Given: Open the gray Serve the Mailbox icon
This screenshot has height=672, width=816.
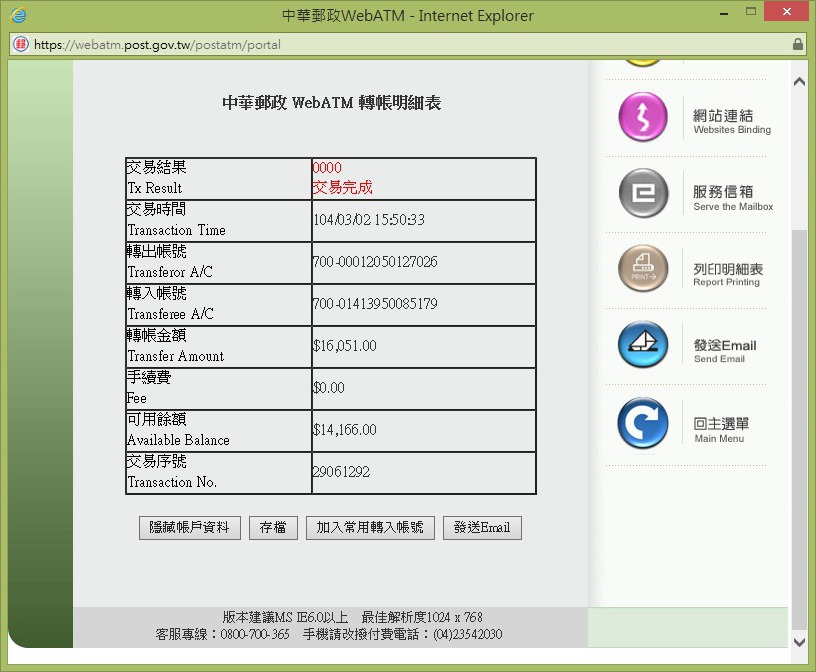Looking at the screenshot, I should pos(643,193).
